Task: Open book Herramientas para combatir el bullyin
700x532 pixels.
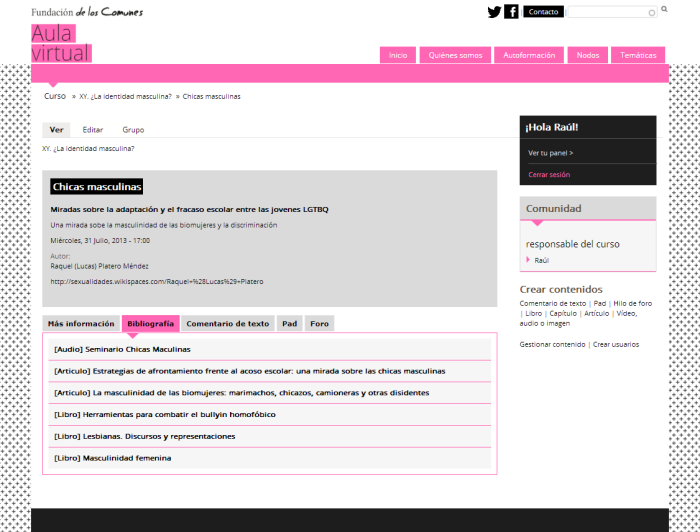Action: 270,415
